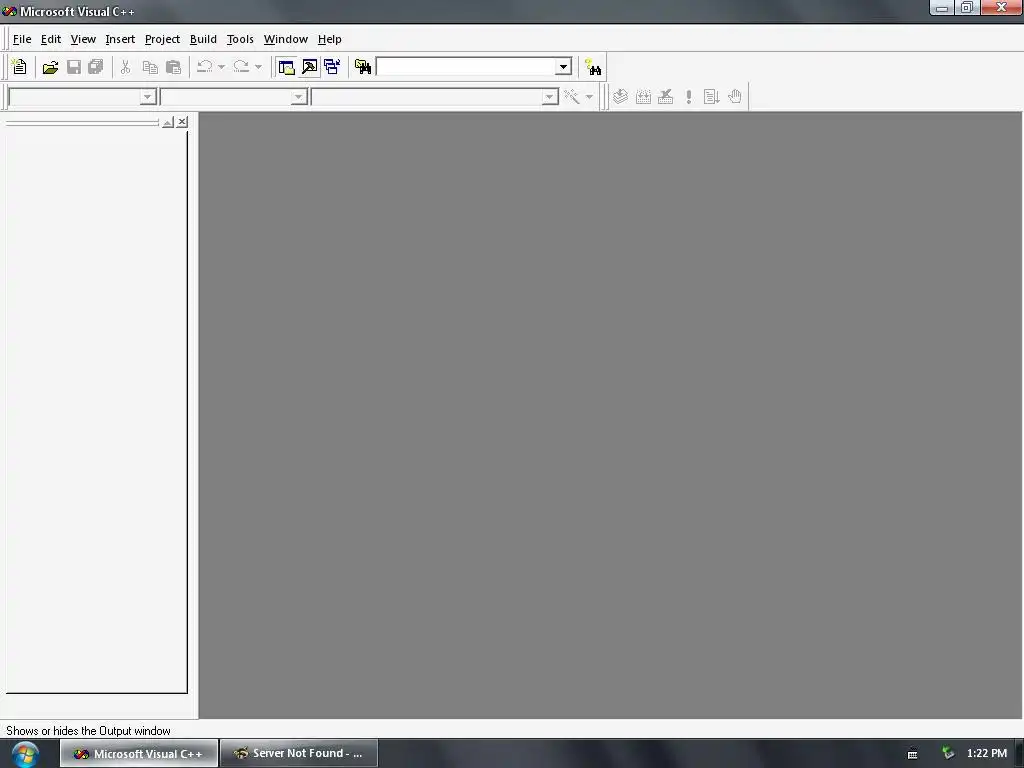Open the Undo history dropdown arrow
Image resolution: width=1024 pixels, height=768 pixels.
point(221,67)
